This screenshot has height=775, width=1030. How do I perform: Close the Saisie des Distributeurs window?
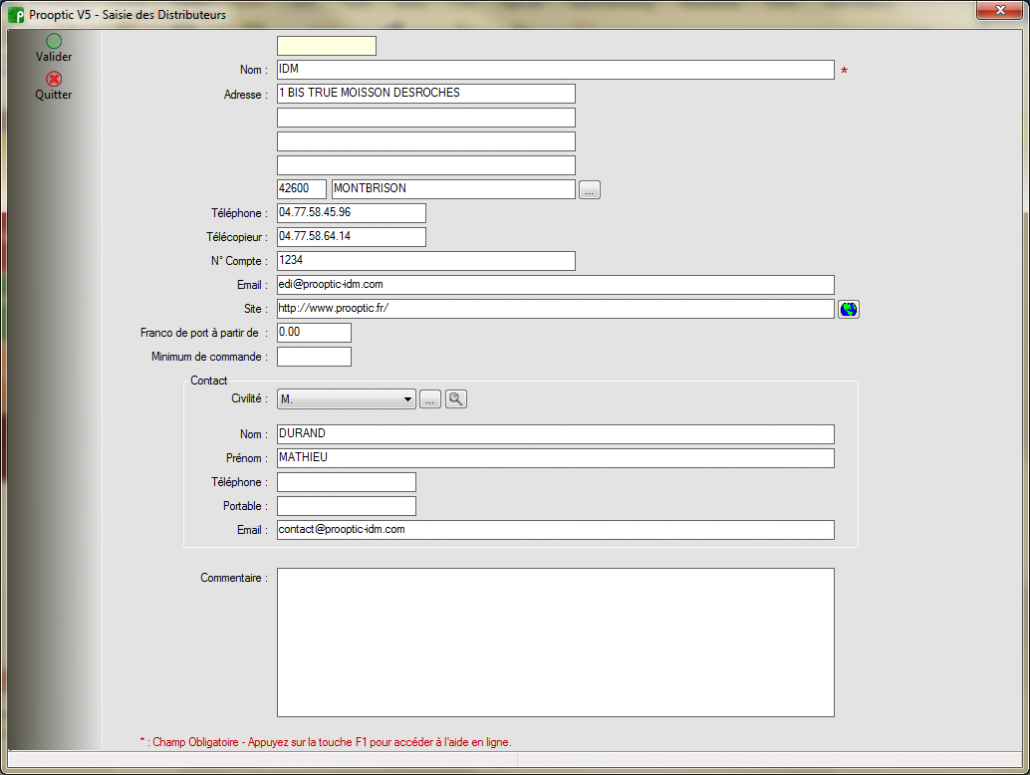pos(1000,10)
